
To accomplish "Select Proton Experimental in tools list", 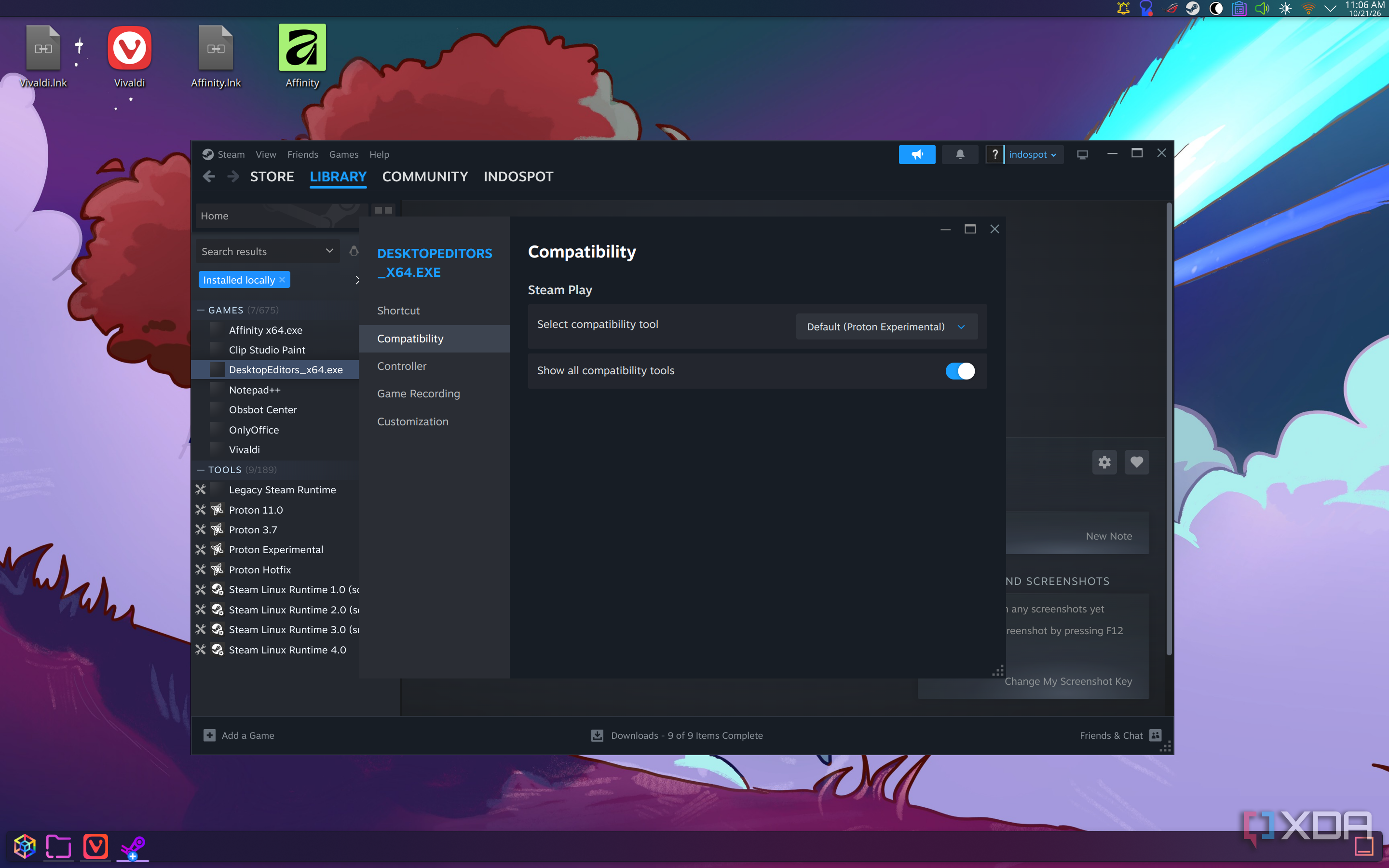I will point(275,549).
